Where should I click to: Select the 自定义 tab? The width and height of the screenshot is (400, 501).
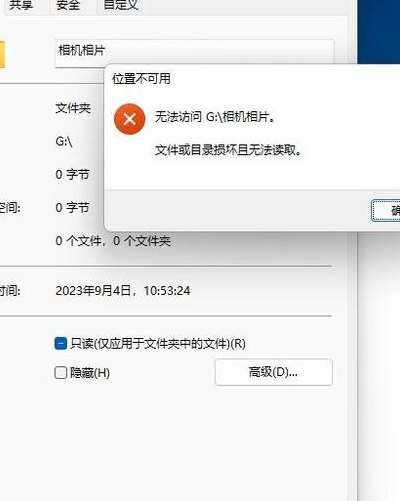click(x=121, y=5)
